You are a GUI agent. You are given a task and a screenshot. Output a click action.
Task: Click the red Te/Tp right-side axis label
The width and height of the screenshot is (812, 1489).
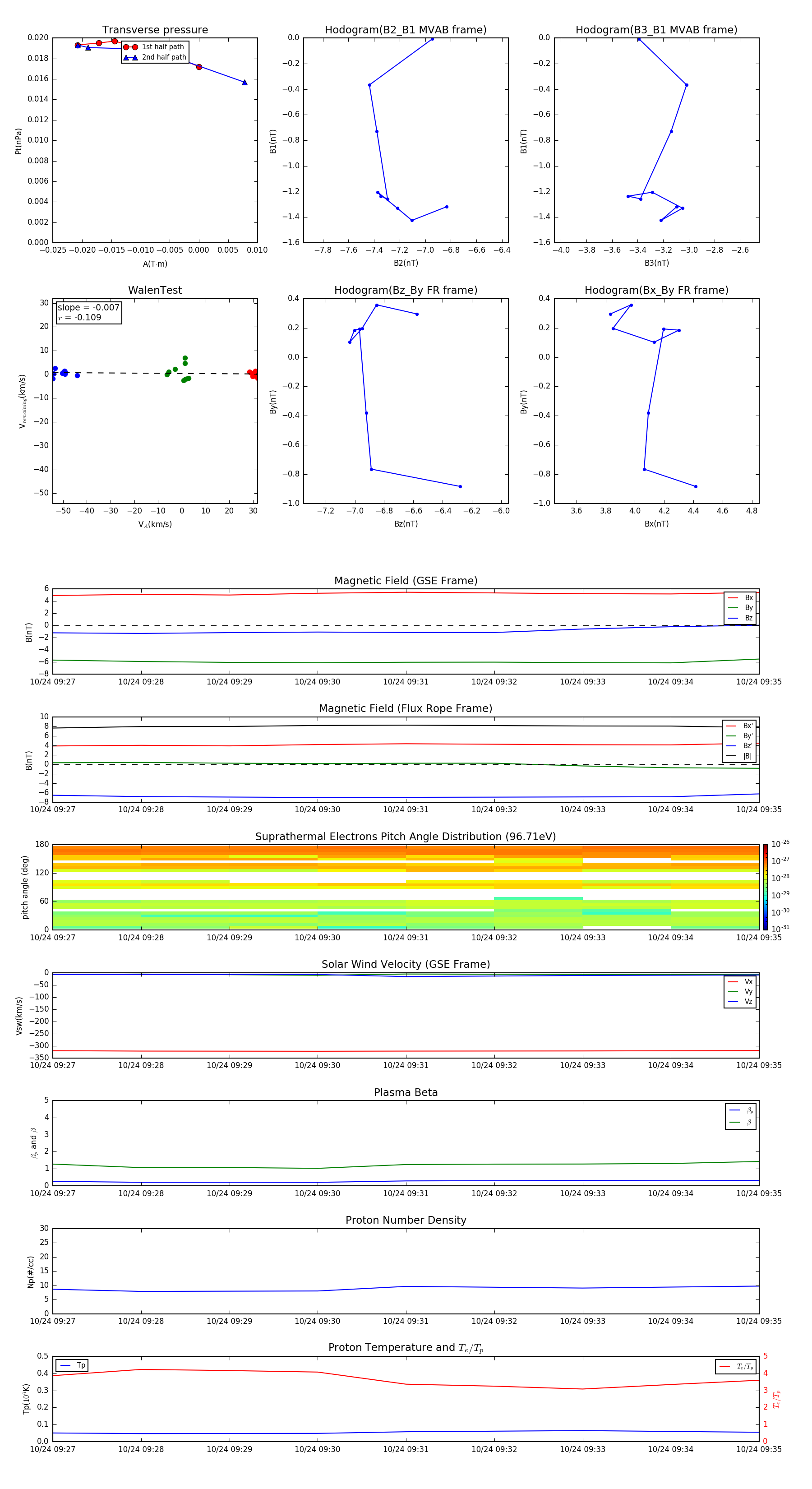(x=777, y=1399)
